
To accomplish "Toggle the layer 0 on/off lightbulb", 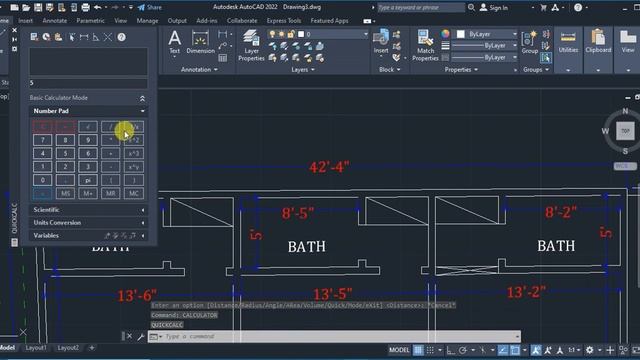I will pos(272,34).
